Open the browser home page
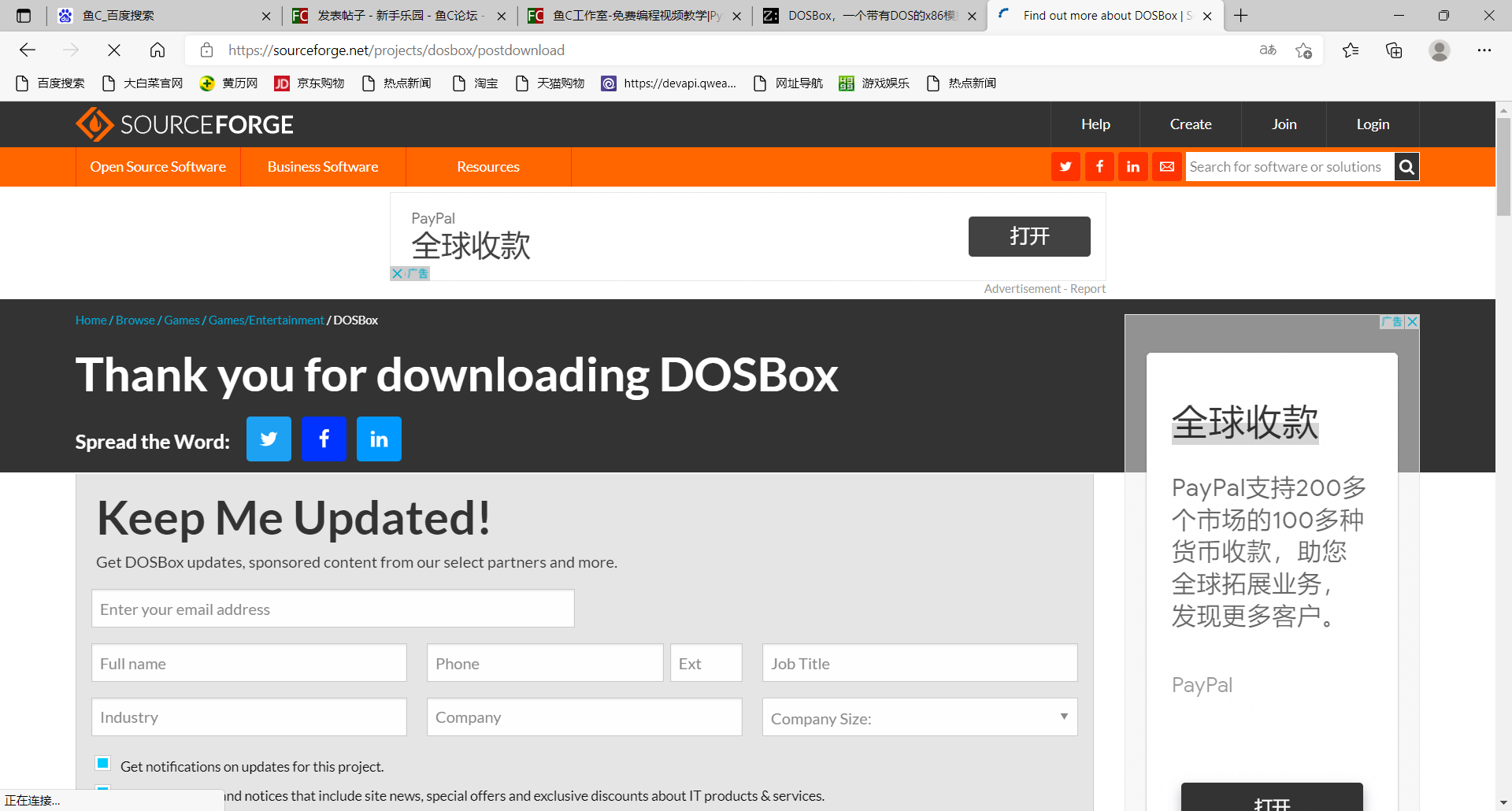The width and height of the screenshot is (1512, 811). click(x=157, y=50)
